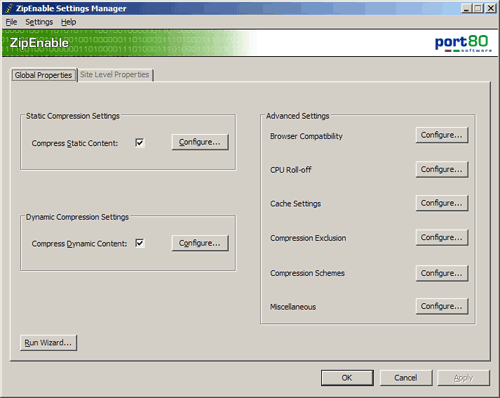
Task: Configure Cache Settings
Action: (x=442, y=203)
